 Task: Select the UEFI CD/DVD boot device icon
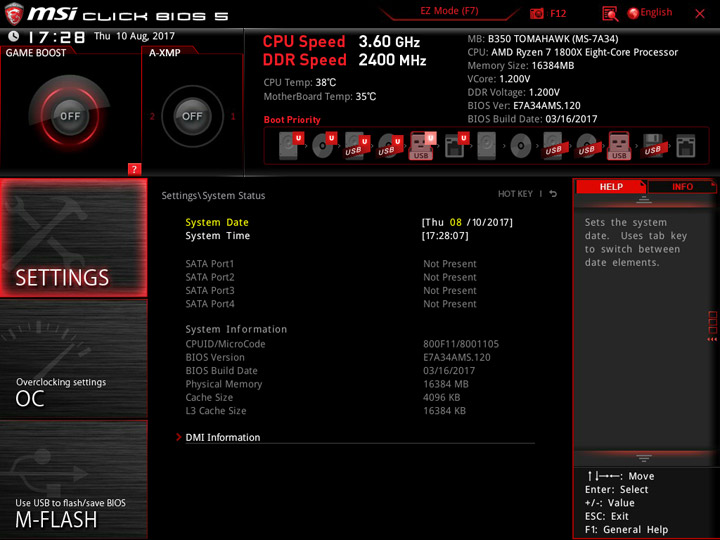coord(324,146)
